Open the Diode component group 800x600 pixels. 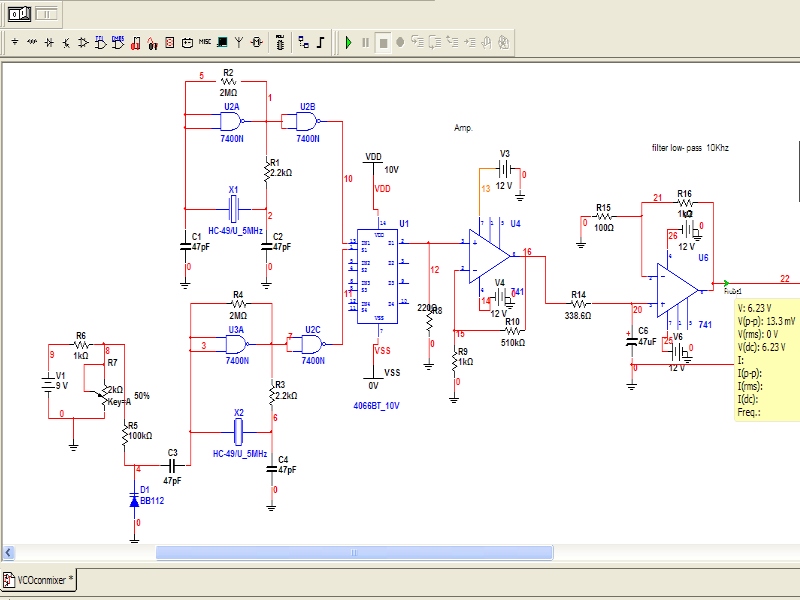[x=49, y=43]
